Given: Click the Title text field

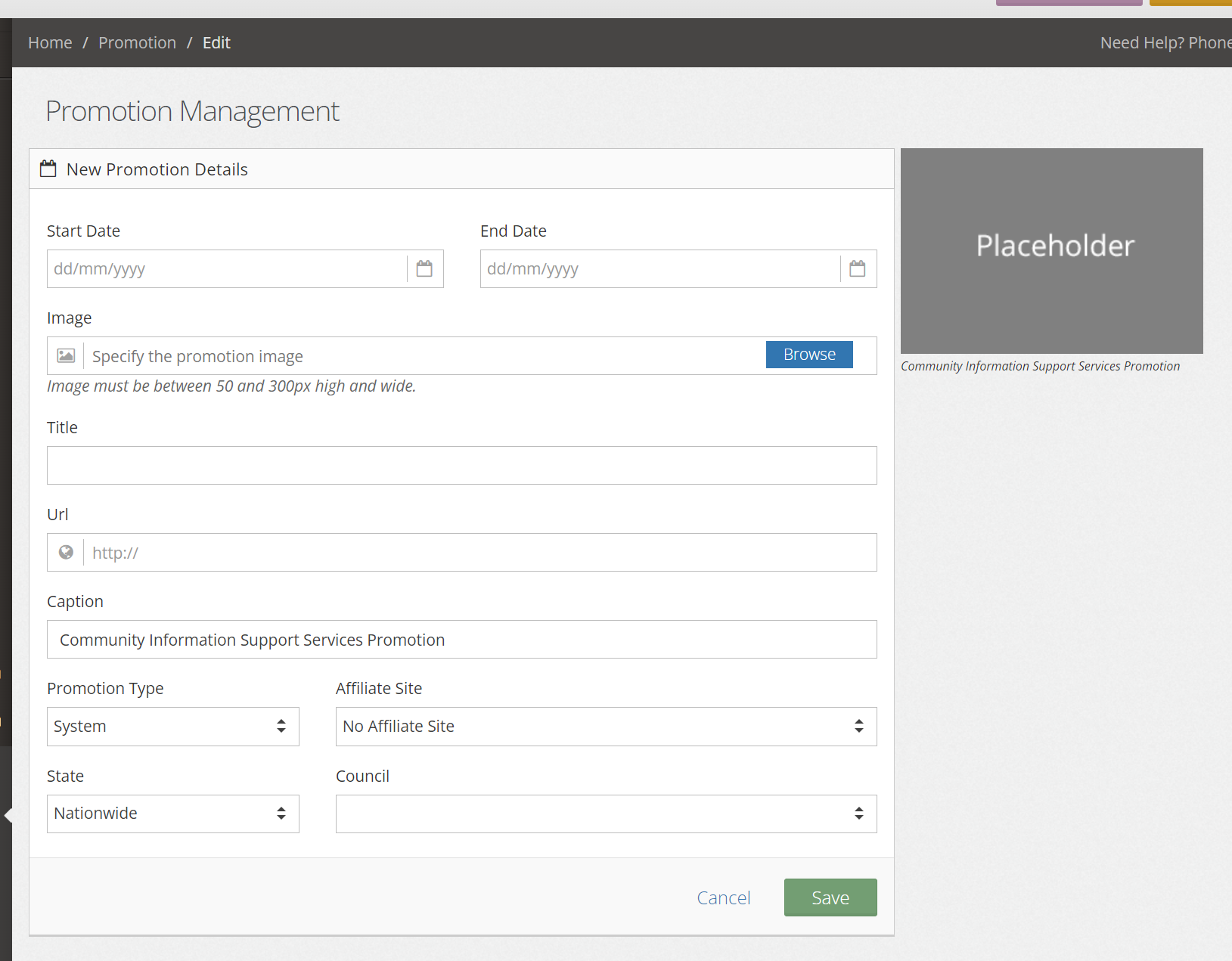Looking at the screenshot, I should [462, 465].
